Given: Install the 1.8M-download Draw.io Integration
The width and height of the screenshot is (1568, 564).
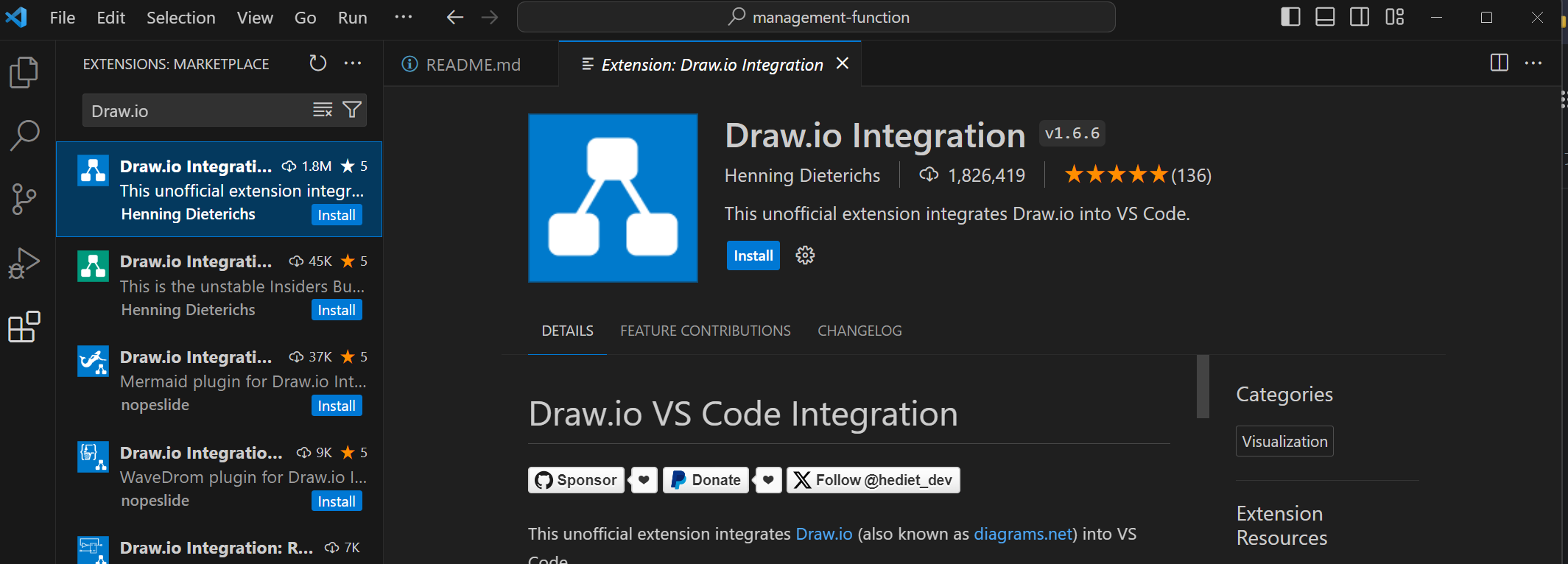Looking at the screenshot, I should (x=337, y=215).
